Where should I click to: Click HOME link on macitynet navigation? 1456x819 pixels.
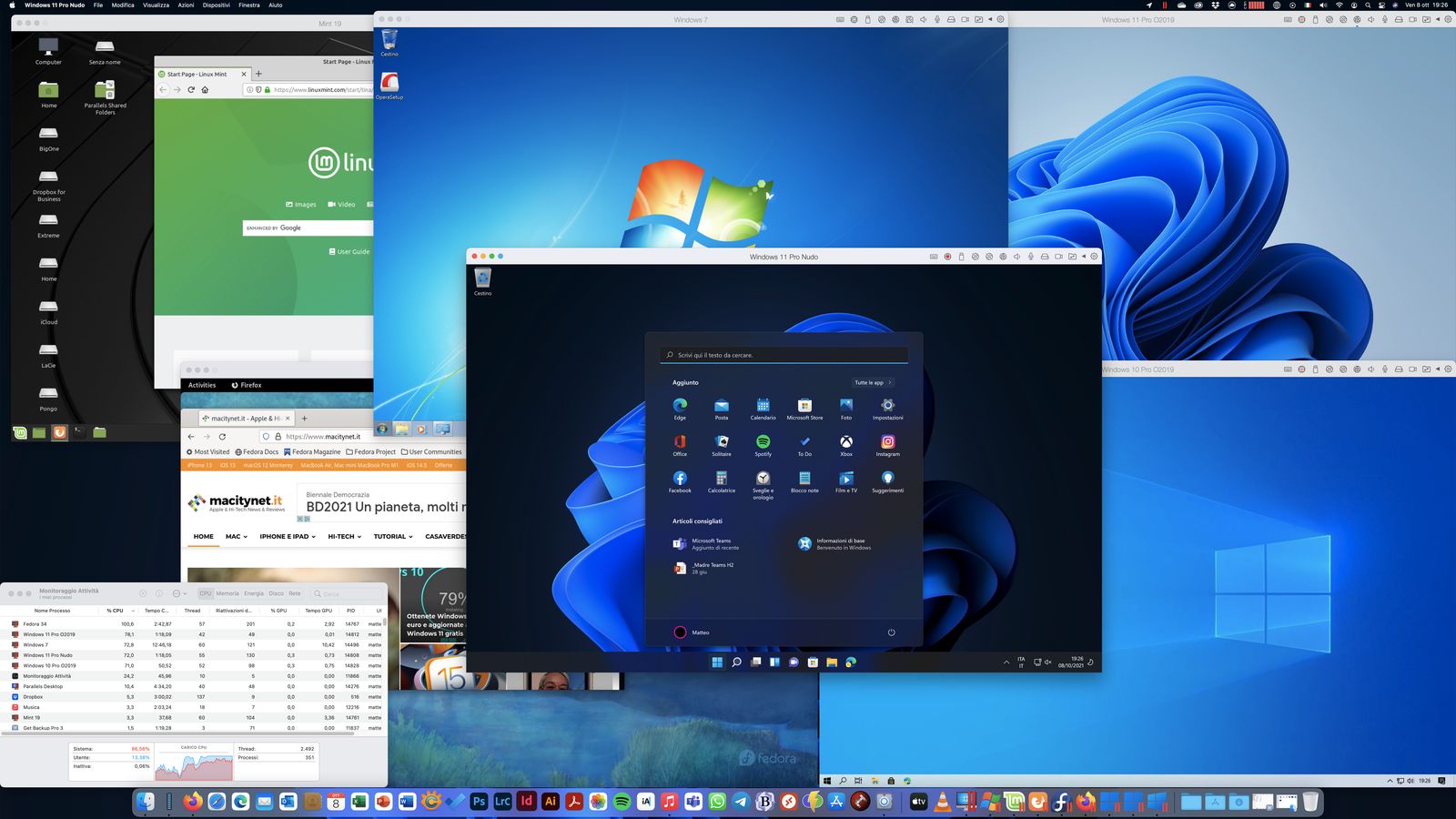[204, 536]
